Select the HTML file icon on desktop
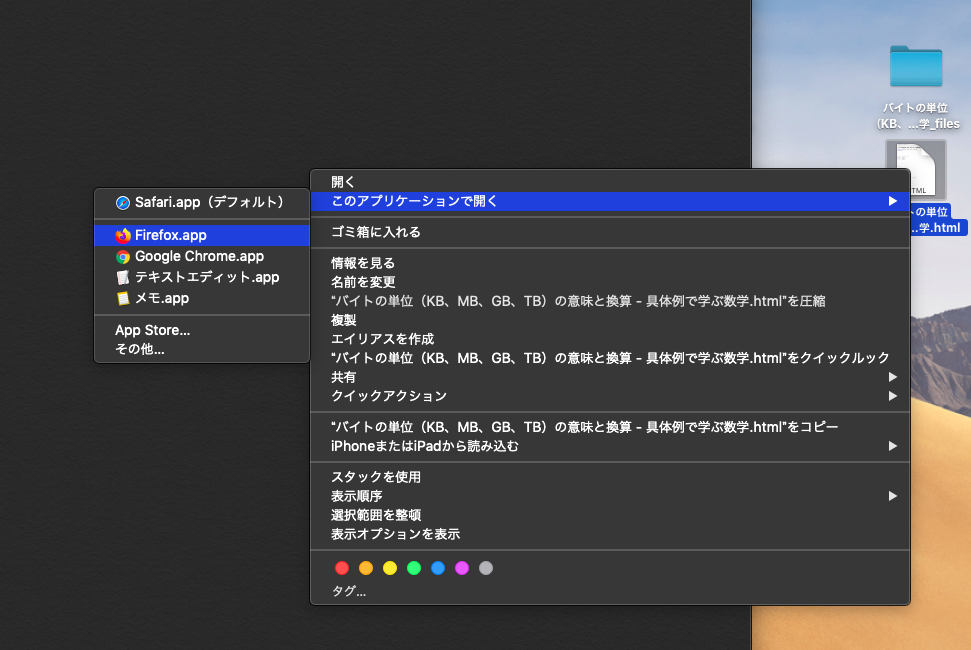971x650 pixels. point(915,169)
